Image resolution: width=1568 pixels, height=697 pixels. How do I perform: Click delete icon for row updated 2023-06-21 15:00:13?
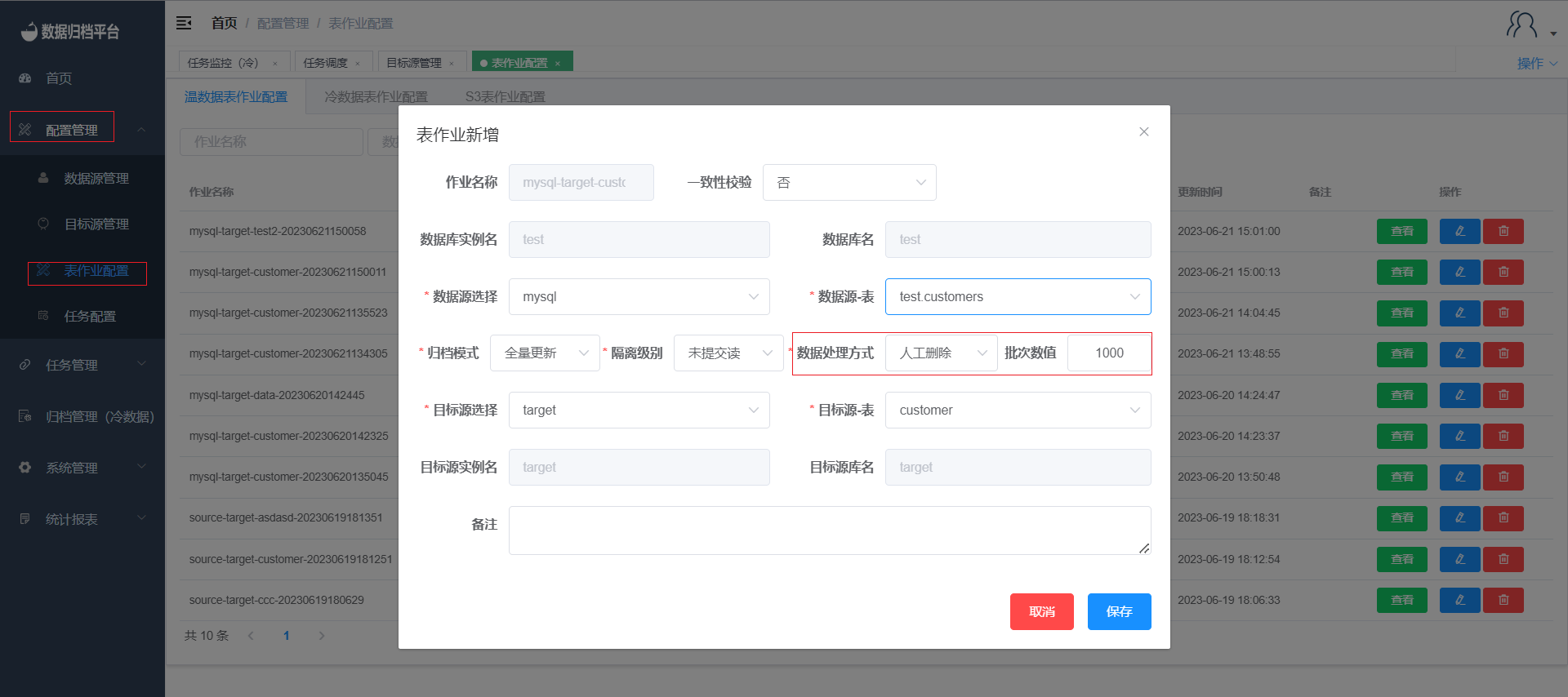1503,272
